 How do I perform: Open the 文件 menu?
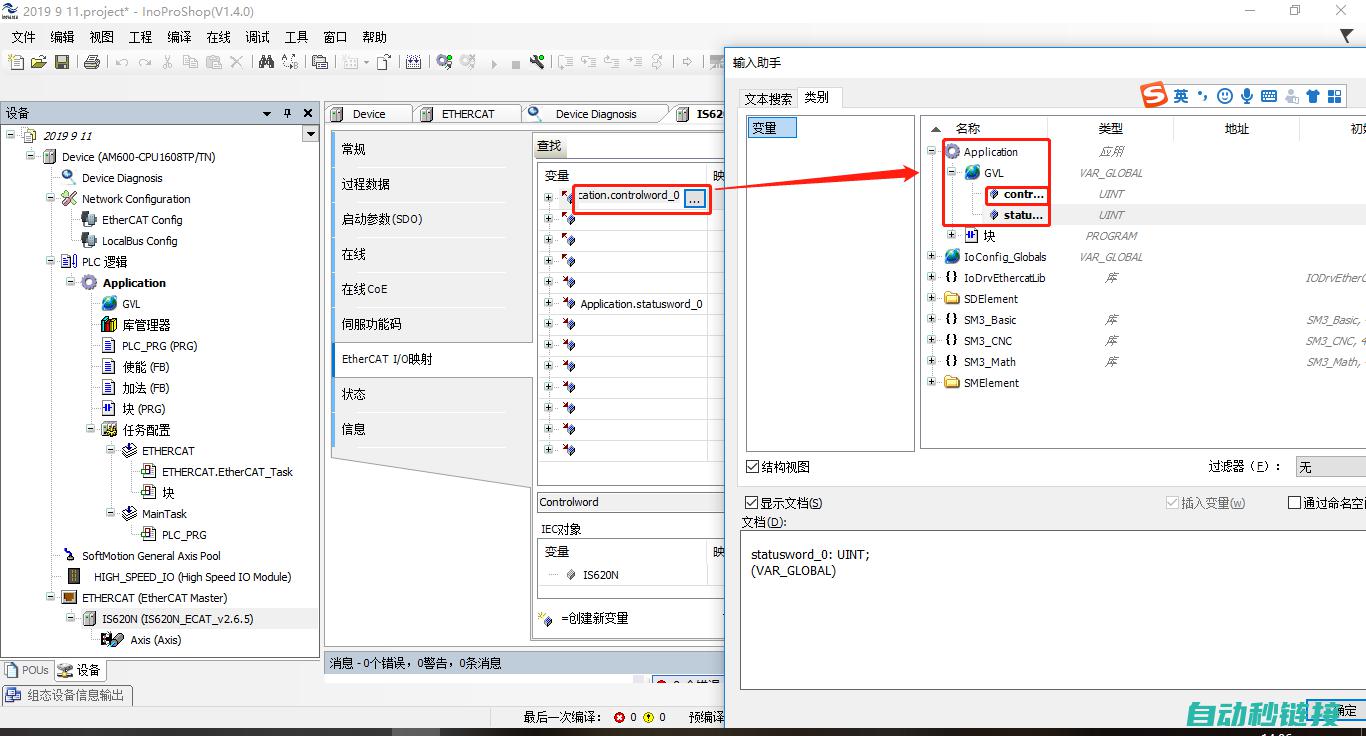click(x=23, y=37)
